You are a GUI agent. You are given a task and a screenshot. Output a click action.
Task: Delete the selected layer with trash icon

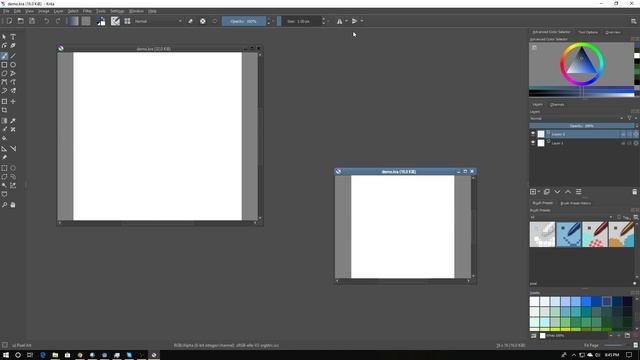coord(634,192)
